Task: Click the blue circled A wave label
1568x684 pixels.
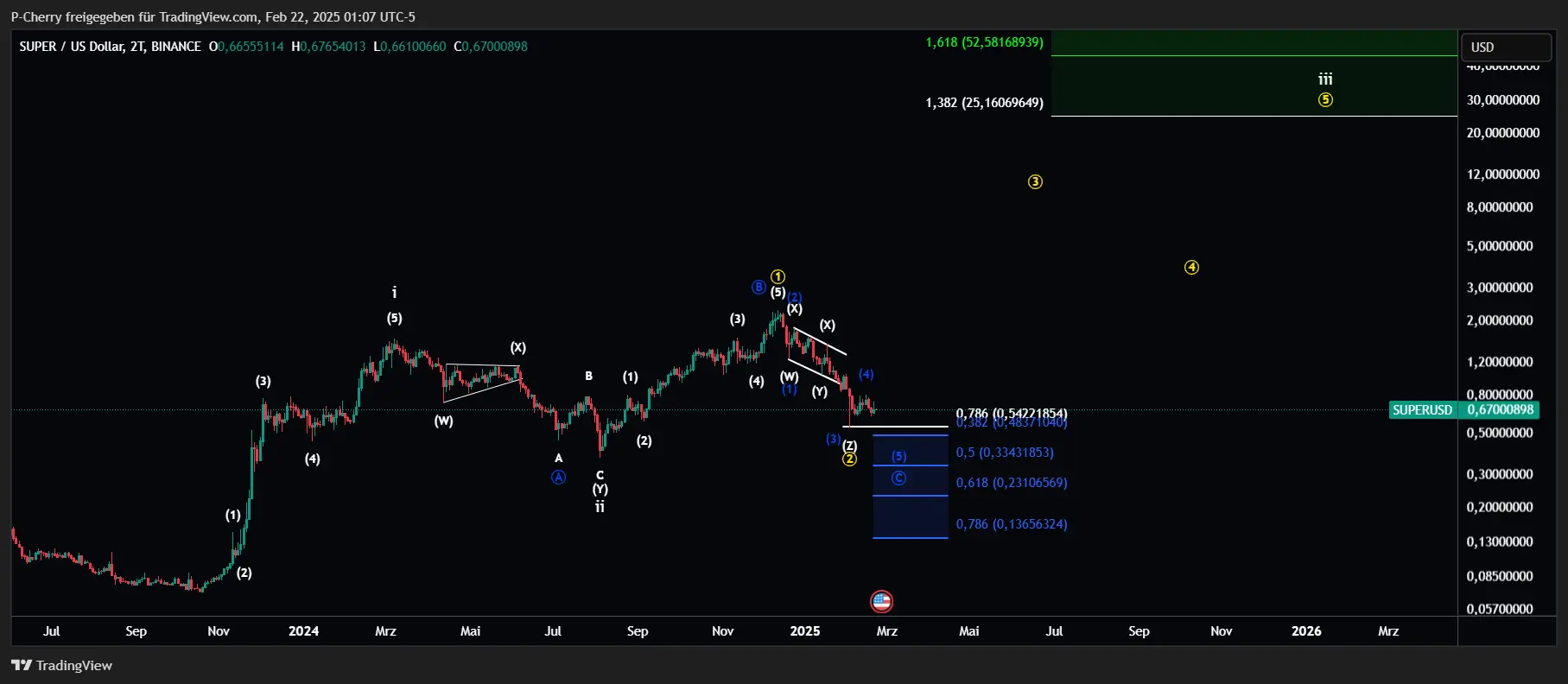Action: coord(559,477)
